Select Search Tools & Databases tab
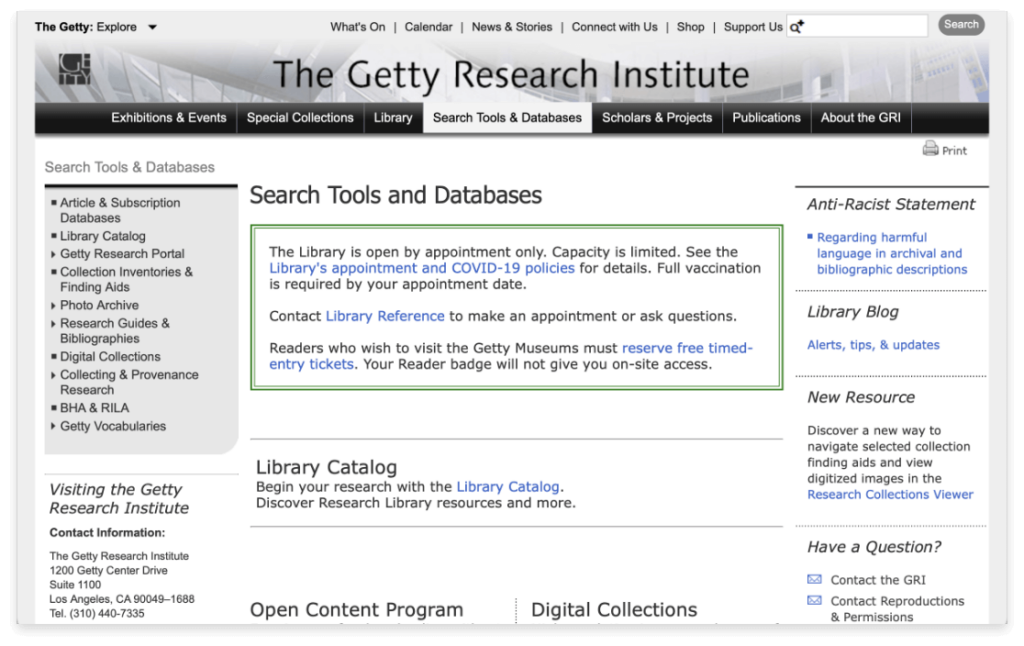Image resolution: width=1024 pixels, height=646 pixels. point(507,118)
